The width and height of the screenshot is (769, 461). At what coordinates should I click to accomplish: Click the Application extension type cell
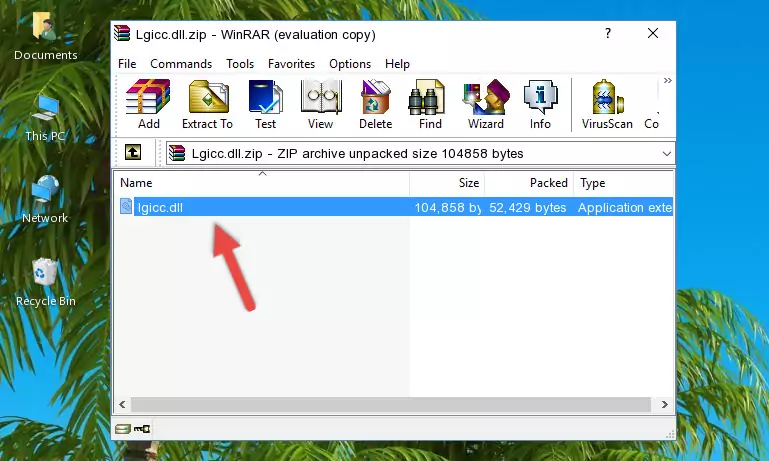coord(624,207)
